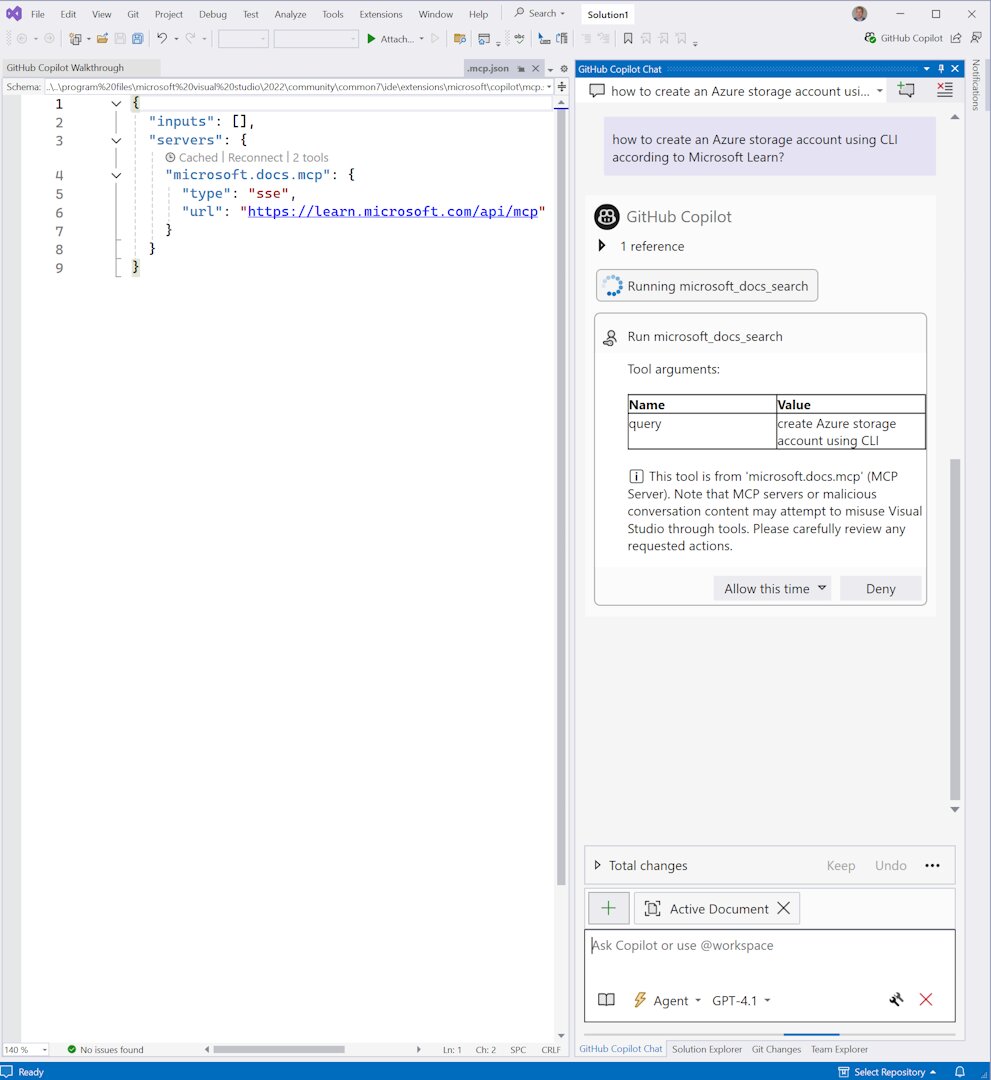The height and width of the screenshot is (1080, 991).
Task: Click the Save toolbar icon
Action: pyautogui.click(x=119, y=38)
